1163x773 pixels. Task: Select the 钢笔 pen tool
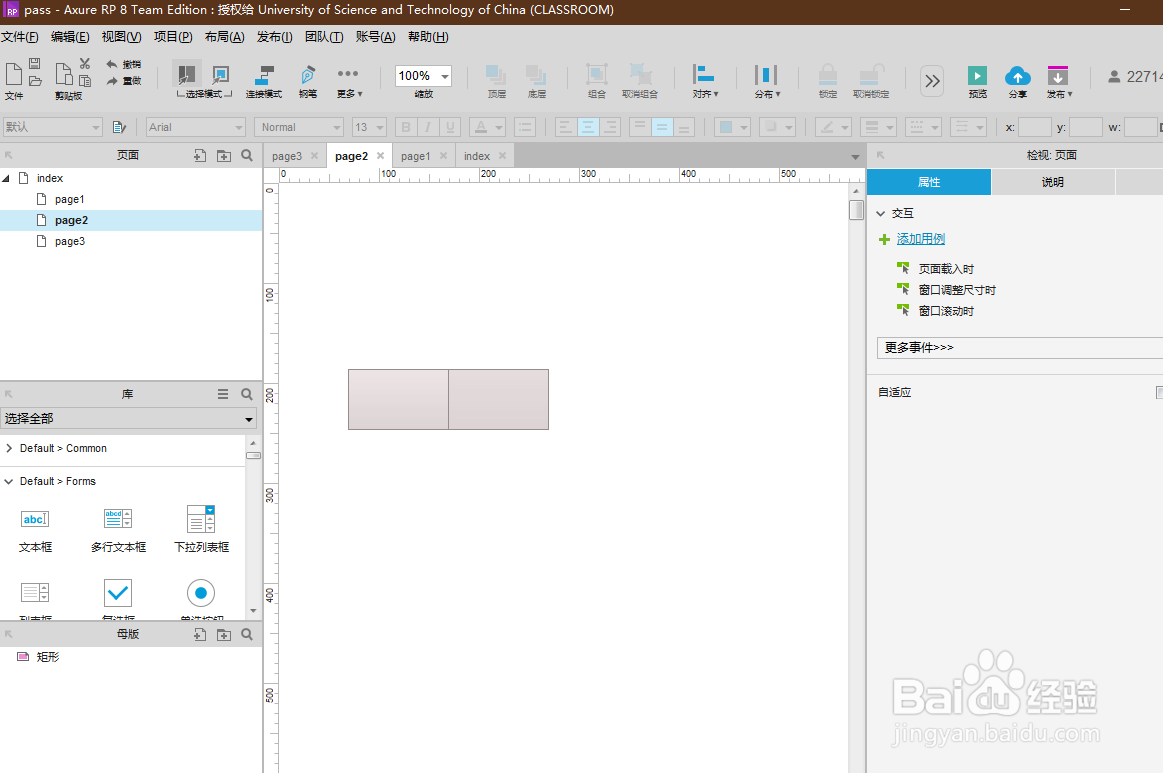pos(308,81)
